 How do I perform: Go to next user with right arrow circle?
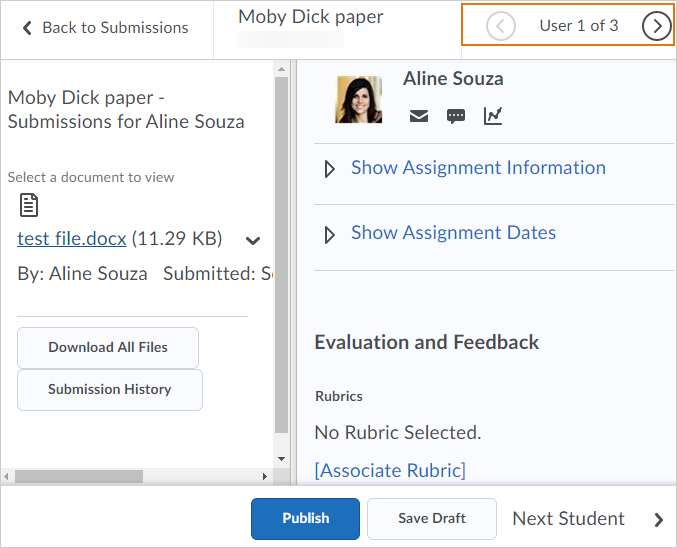click(x=656, y=27)
